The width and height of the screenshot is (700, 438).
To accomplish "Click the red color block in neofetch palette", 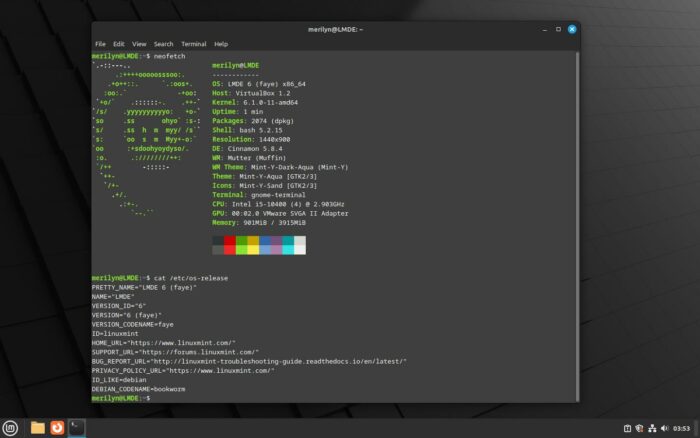I will 229,245.
